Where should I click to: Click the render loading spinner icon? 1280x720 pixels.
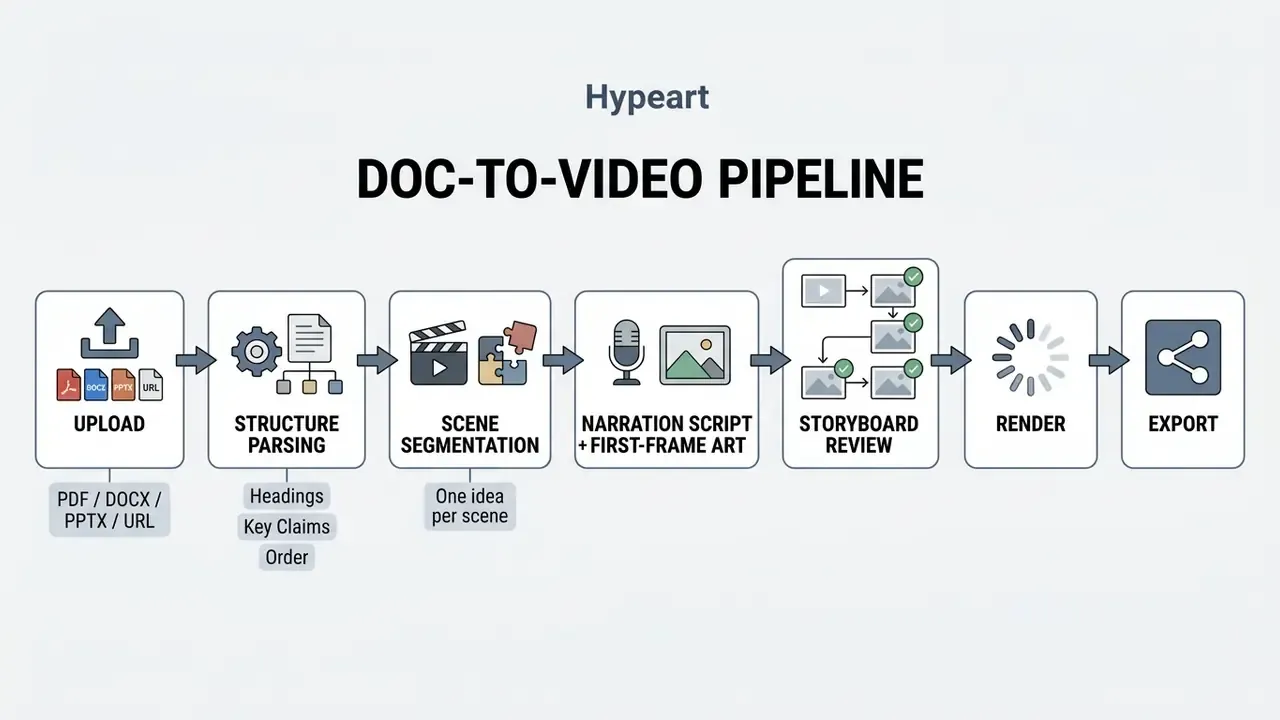tap(1030, 357)
